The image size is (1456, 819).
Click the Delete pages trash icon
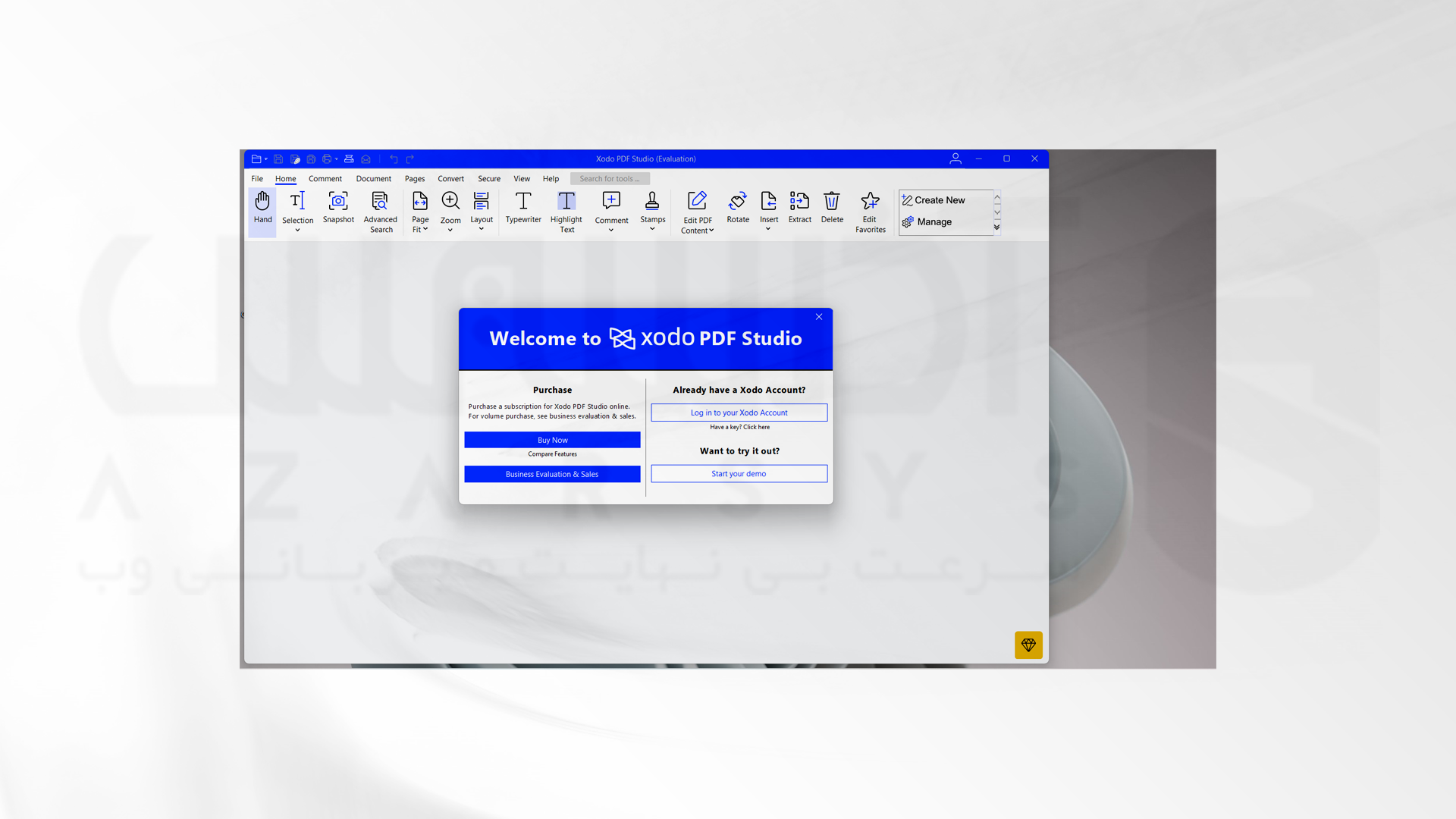[x=832, y=200]
